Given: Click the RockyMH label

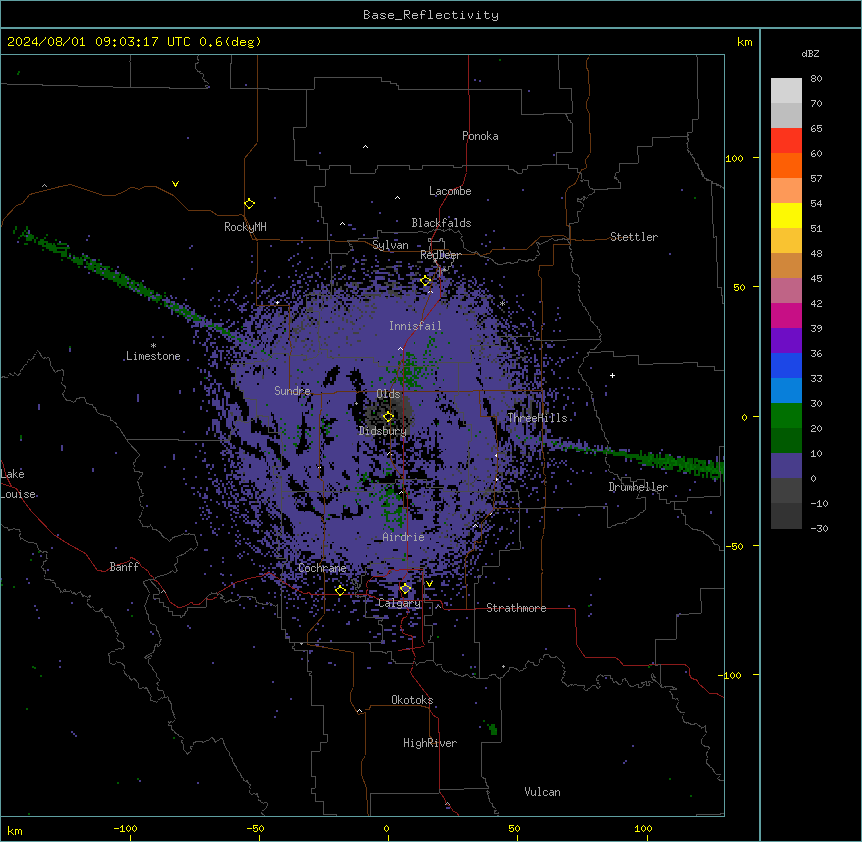Looking at the screenshot, I should tap(245, 227).
